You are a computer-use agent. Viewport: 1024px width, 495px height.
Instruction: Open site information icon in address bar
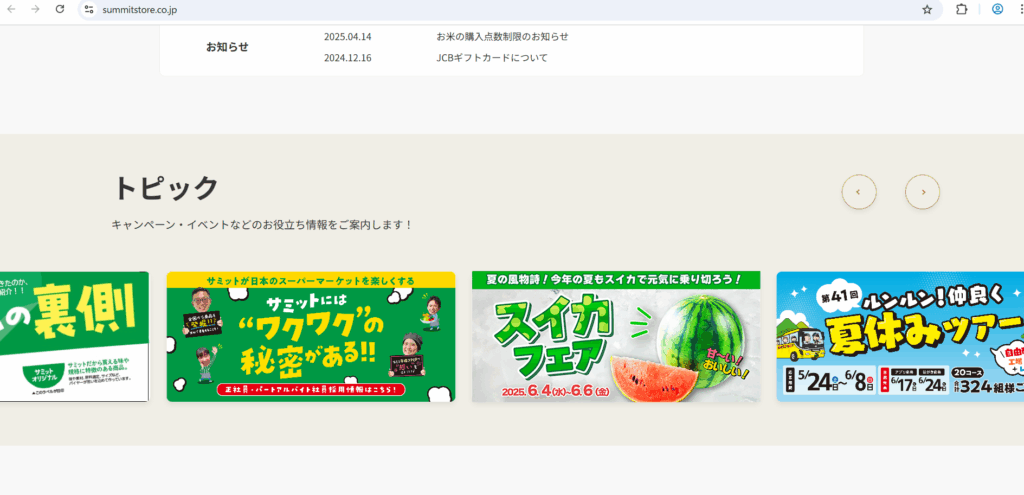click(x=89, y=10)
